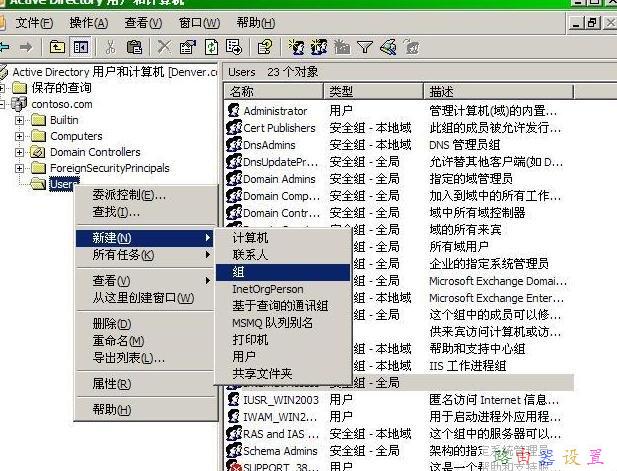
Task: Open Properties via the toolbar icon
Action: [187, 47]
